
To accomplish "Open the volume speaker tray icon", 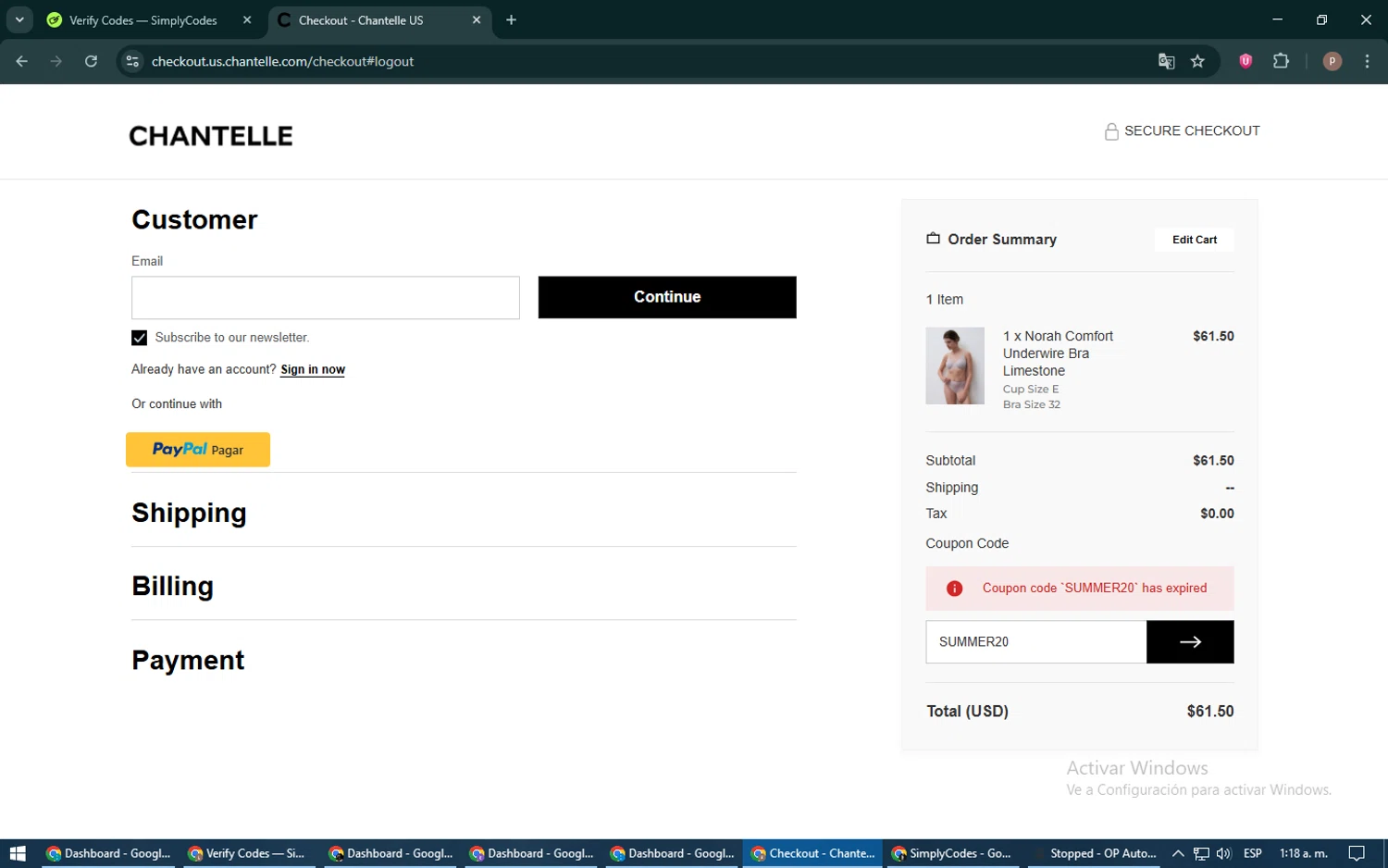I will tap(1224, 853).
